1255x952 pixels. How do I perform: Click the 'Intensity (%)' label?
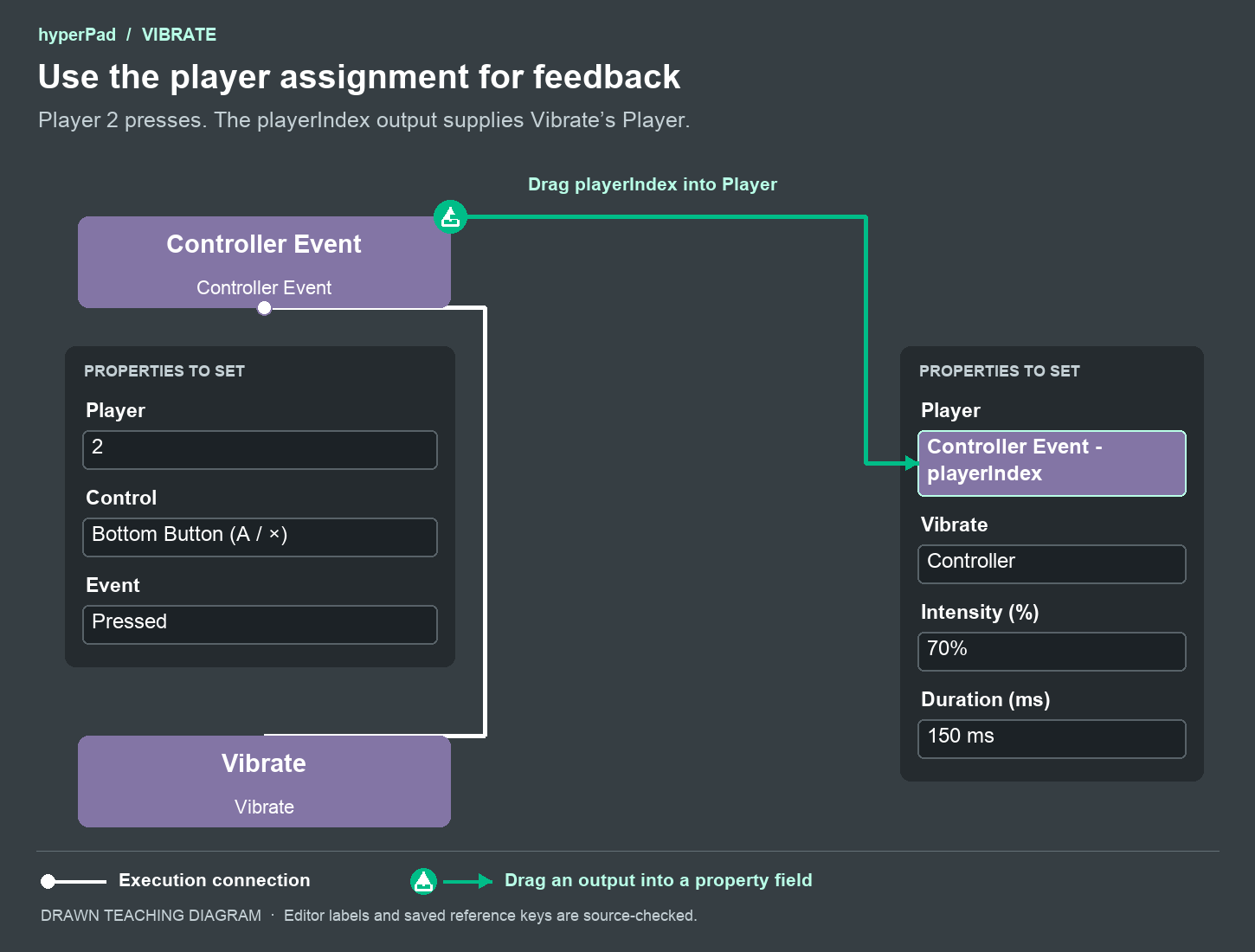click(x=980, y=613)
